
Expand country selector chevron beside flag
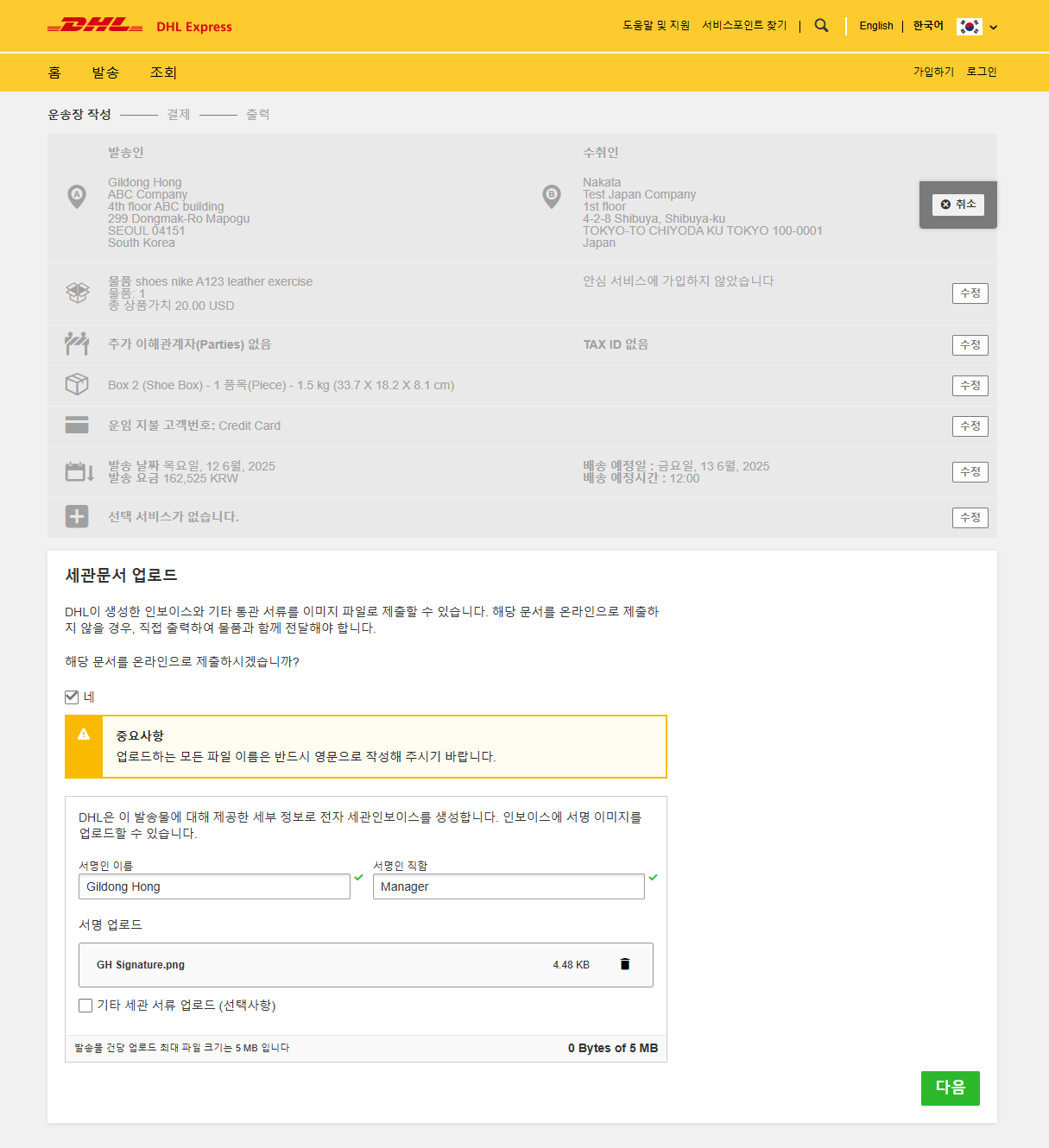click(994, 28)
